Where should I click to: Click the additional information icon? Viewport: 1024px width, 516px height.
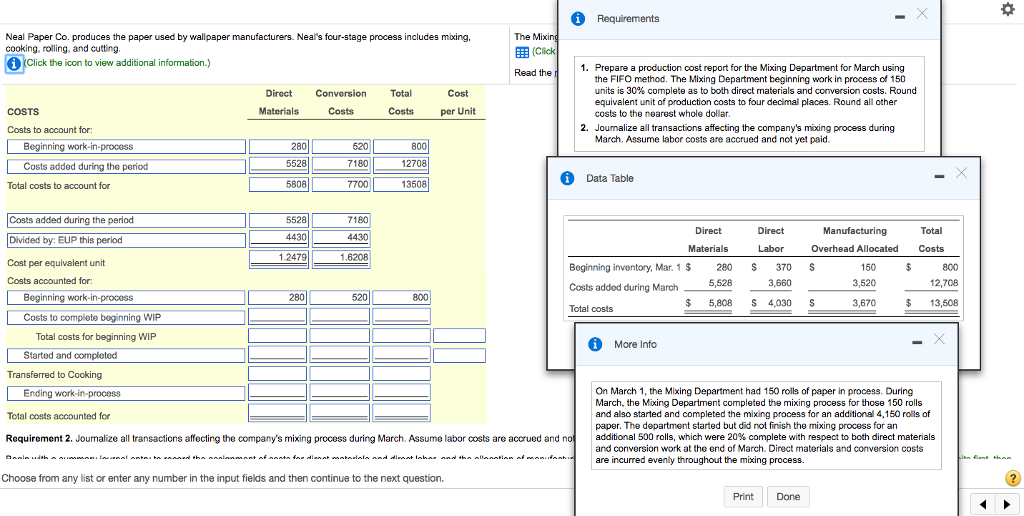[x=14, y=63]
